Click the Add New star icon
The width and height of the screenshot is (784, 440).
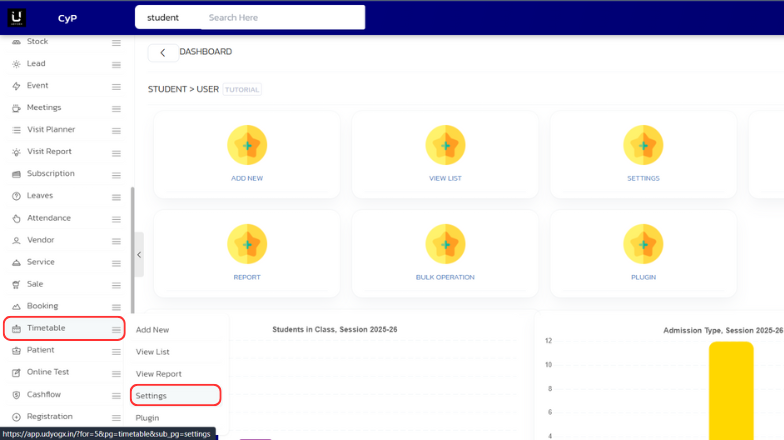[247, 146]
